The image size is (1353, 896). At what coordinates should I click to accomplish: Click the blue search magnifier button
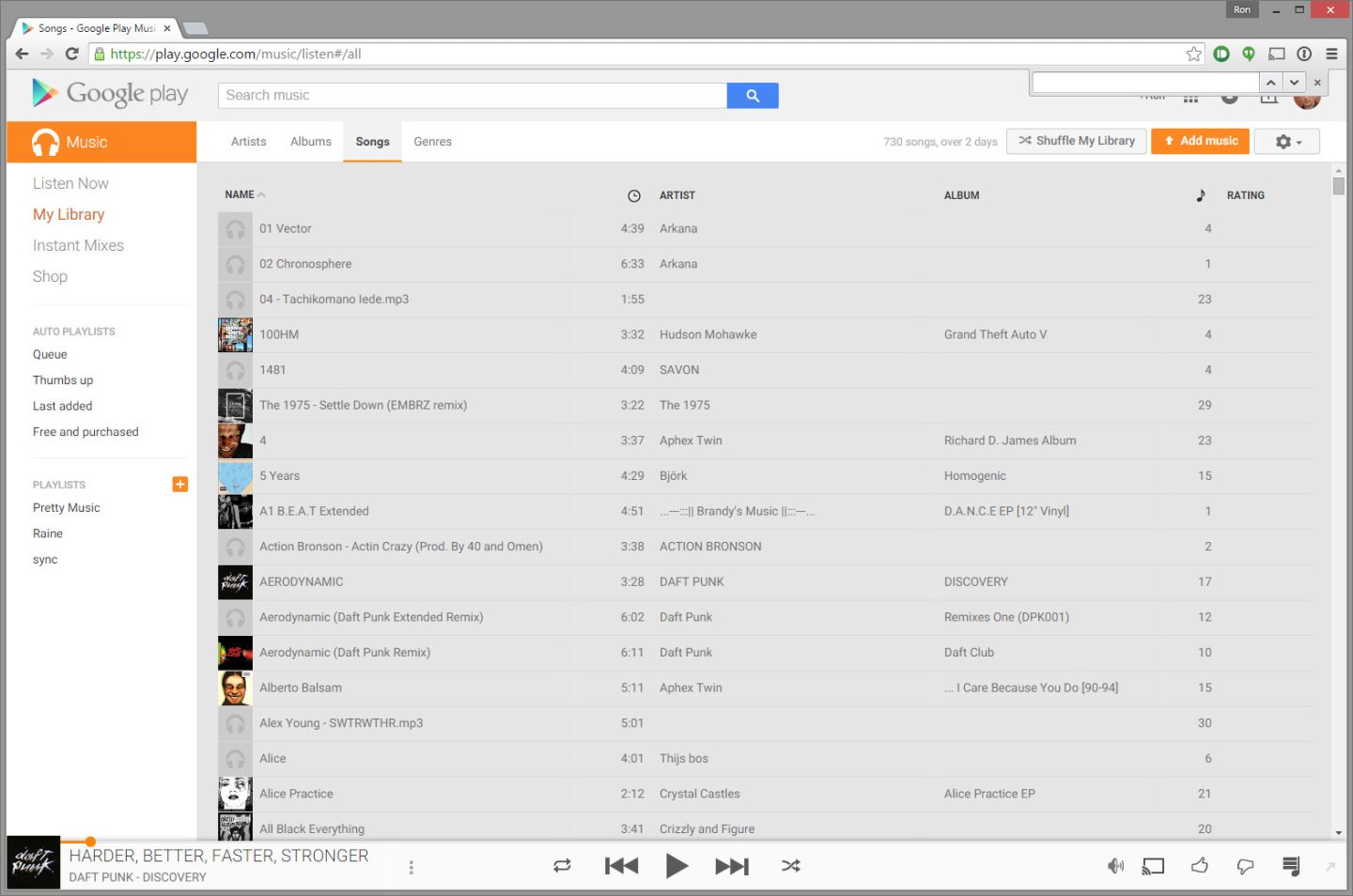753,96
